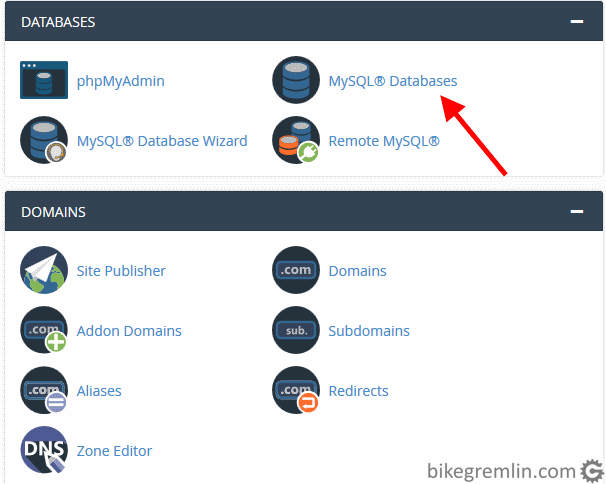
Task: Open the Addon Domains plus icon
Action: [x=44, y=330]
